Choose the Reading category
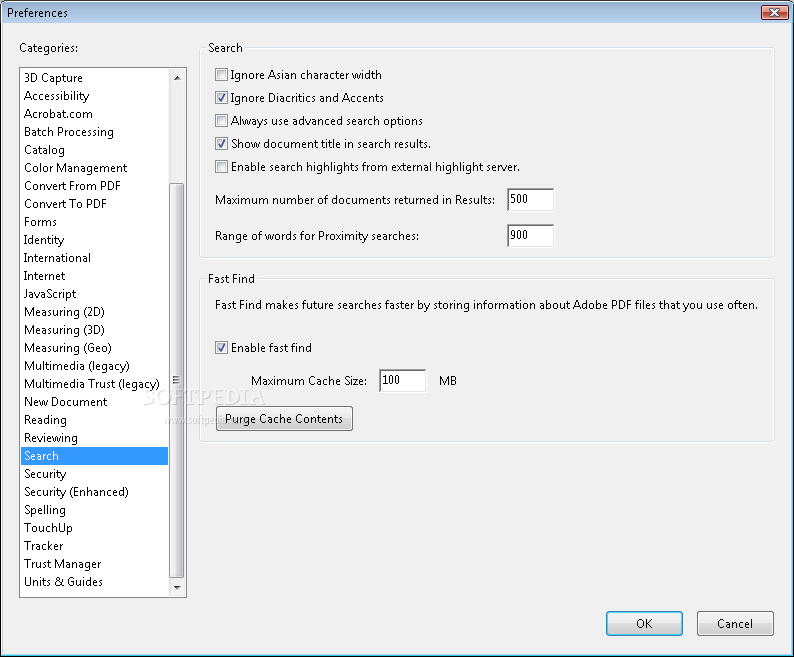Screen dimensions: 794x657 click(94, 419)
